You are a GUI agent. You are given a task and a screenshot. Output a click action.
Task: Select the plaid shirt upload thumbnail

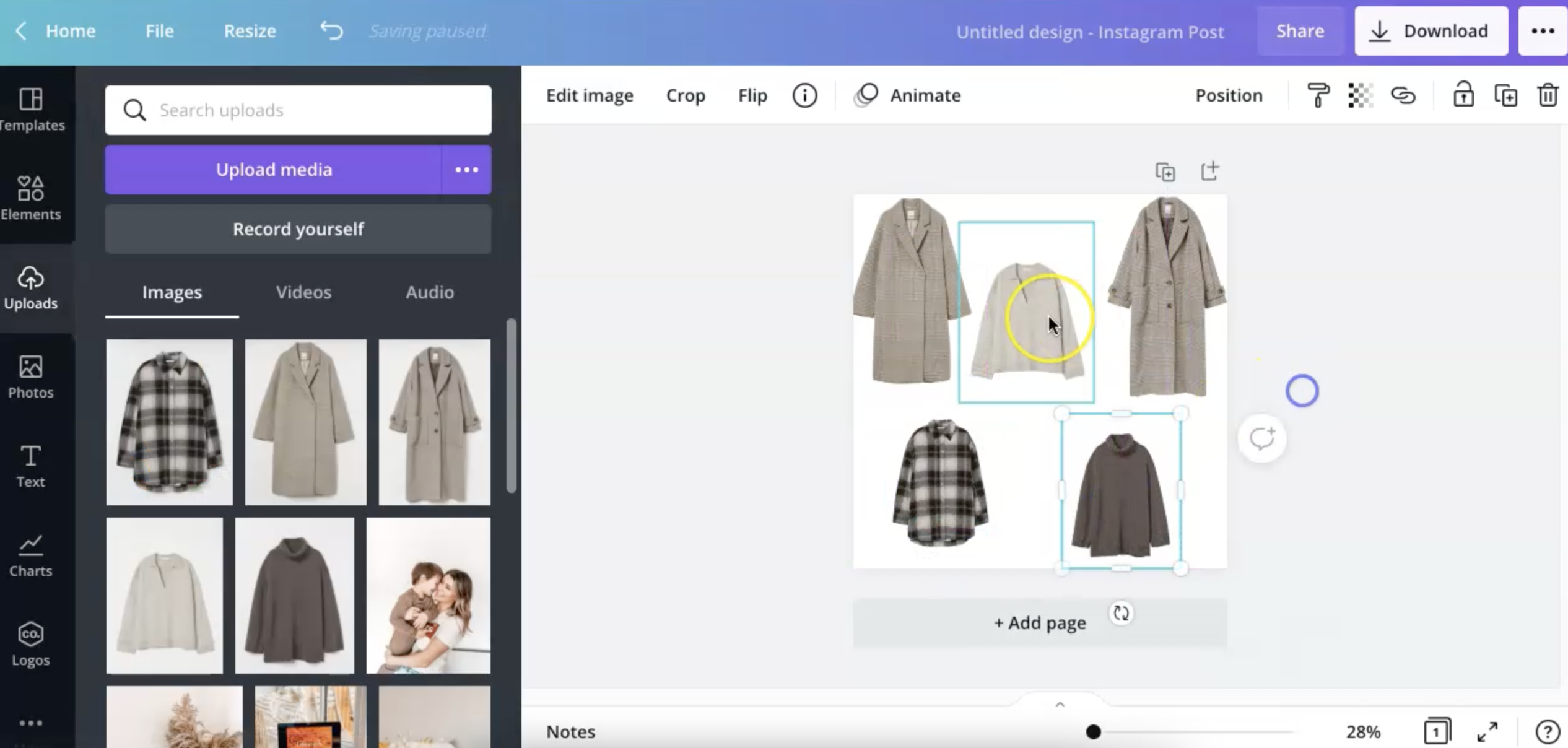[x=169, y=422]
